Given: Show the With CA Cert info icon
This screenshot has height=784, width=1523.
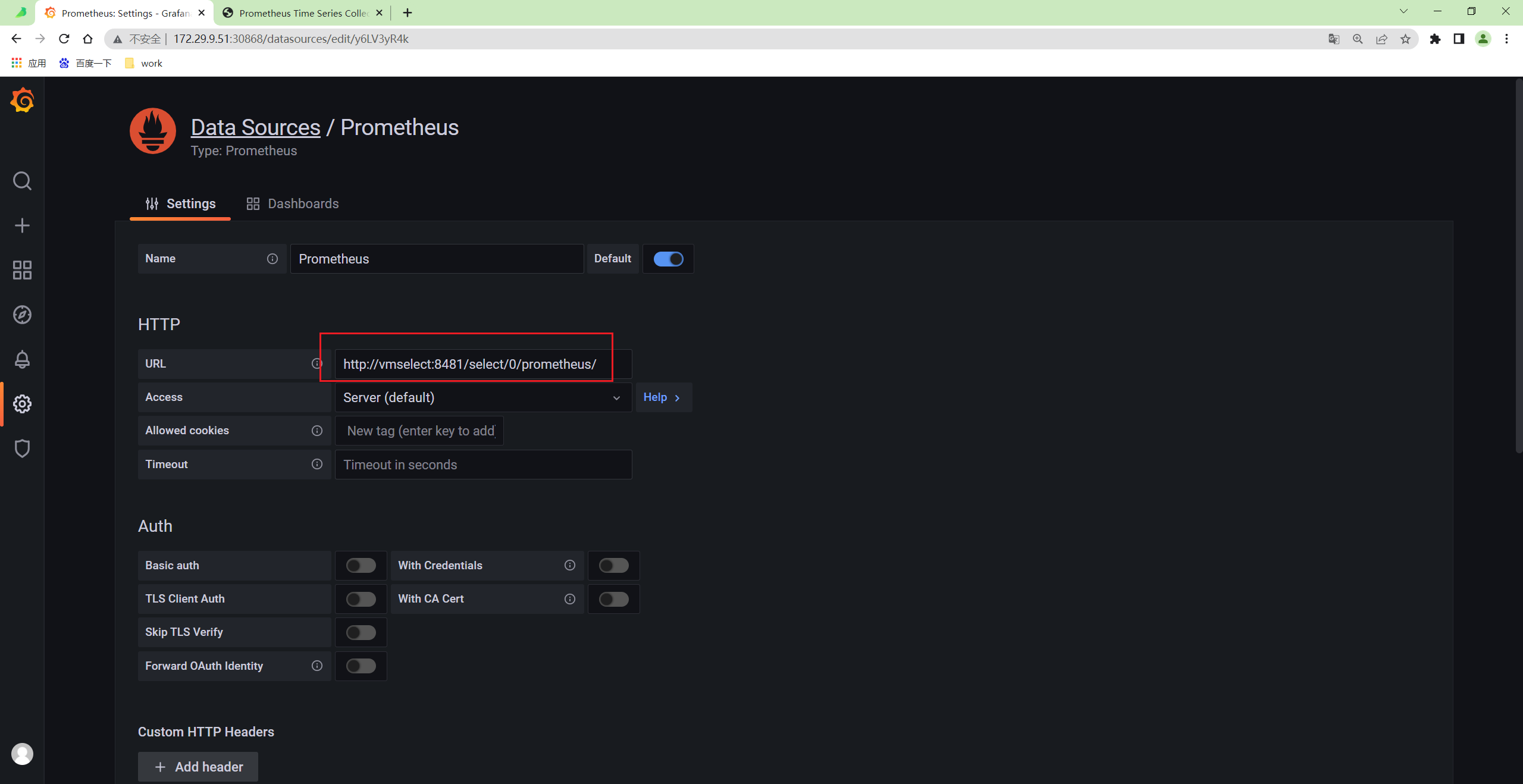Looking at the screenshot, I should click(570, 599).
